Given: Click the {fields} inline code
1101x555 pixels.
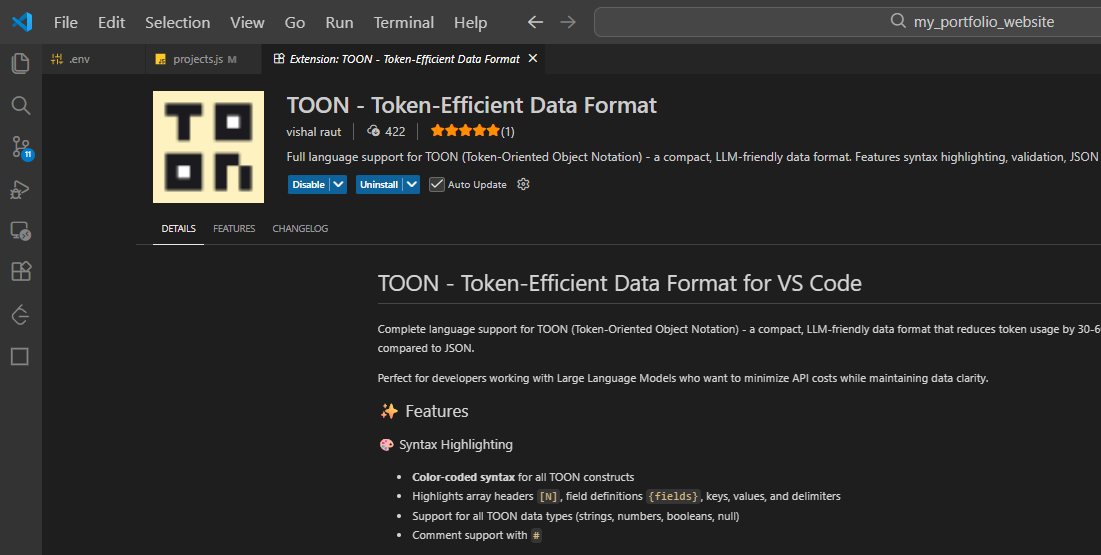Looking at the screenshot, I should [673, 497].
